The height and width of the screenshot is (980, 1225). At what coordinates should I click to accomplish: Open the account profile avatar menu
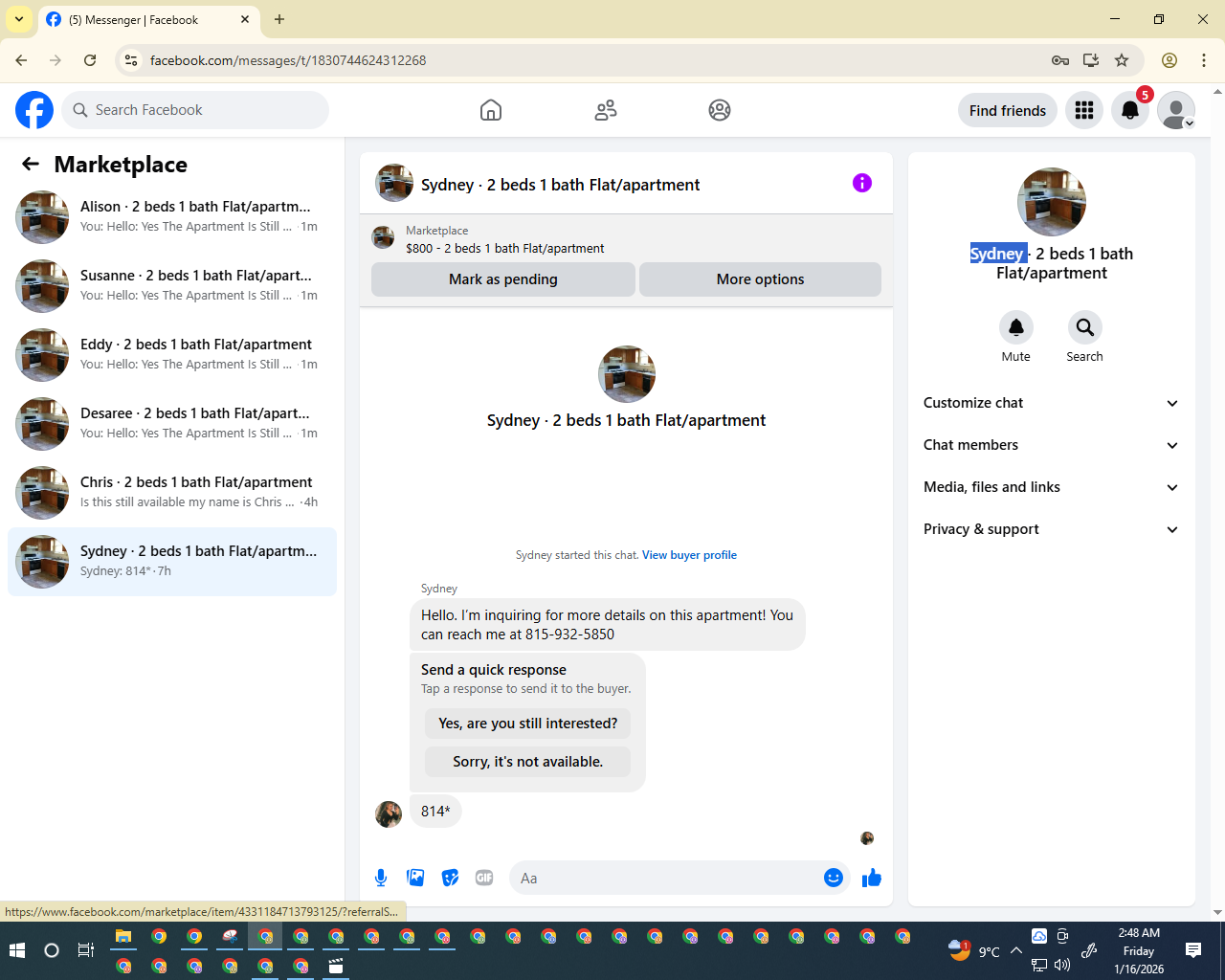(1176, 110)
